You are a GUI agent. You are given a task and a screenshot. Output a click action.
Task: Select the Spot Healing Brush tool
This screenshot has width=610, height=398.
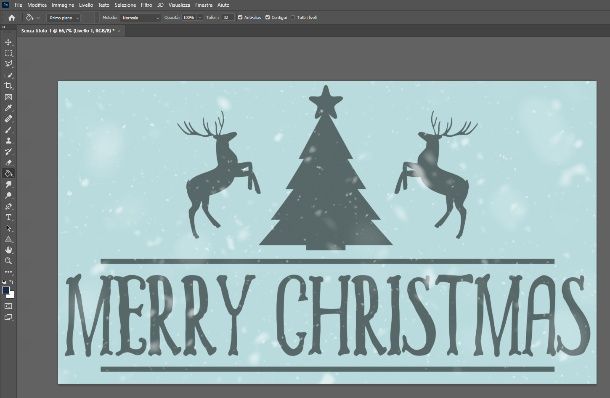tap(9, 119)
